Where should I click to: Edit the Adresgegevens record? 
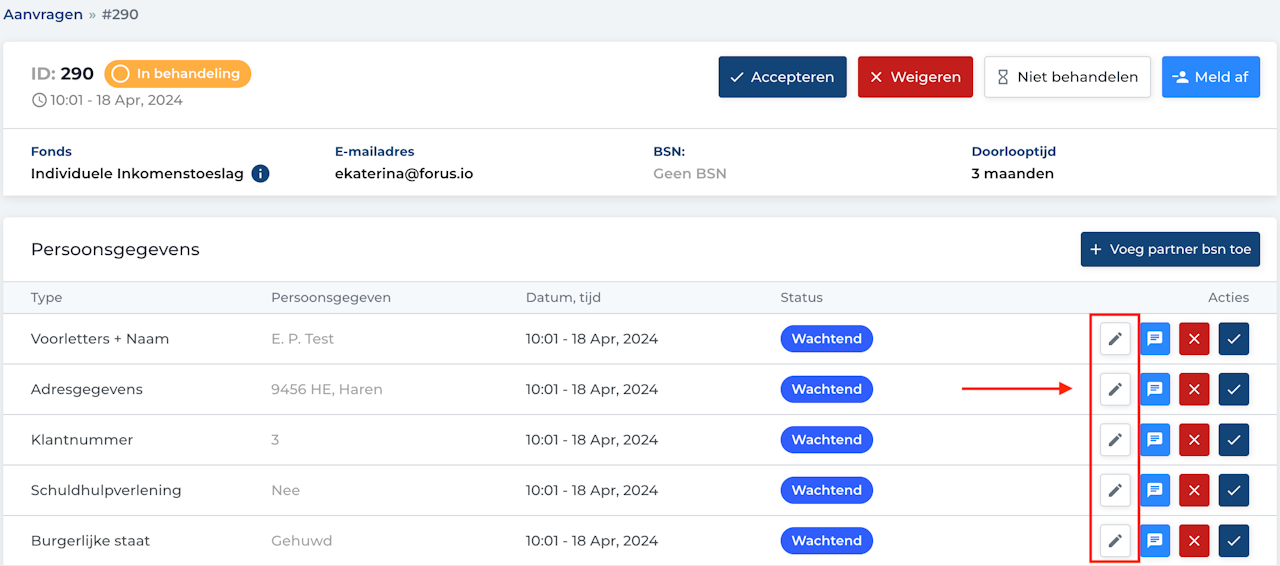click(x=1115, y=389)
